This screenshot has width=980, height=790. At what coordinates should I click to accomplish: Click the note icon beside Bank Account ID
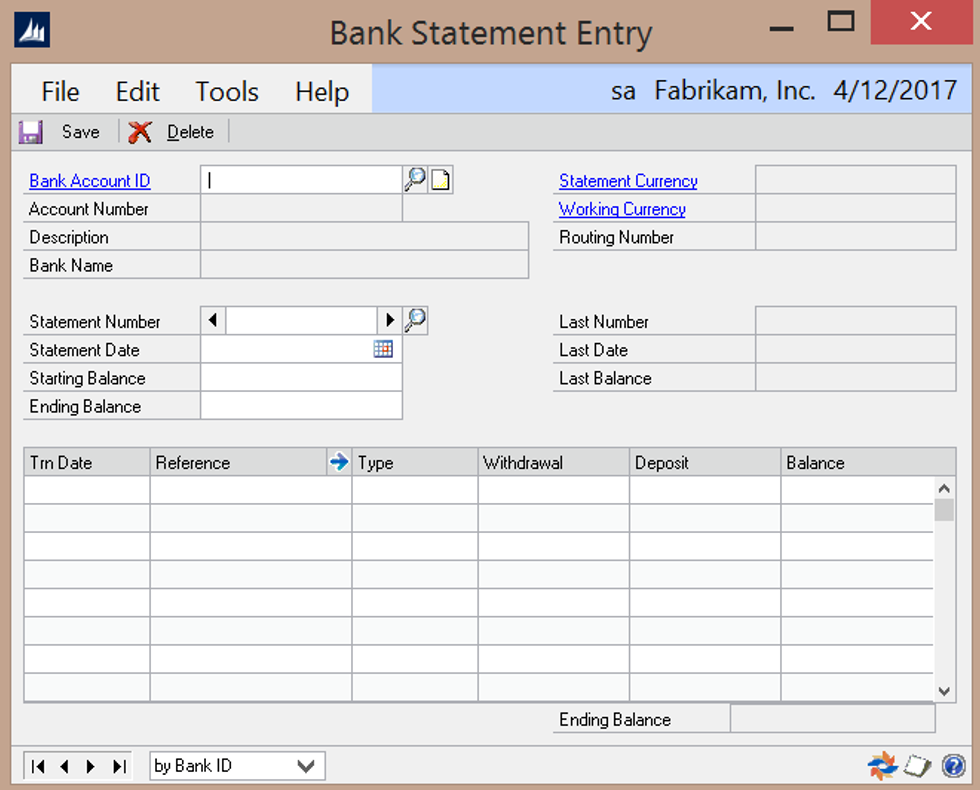point(441,180)
